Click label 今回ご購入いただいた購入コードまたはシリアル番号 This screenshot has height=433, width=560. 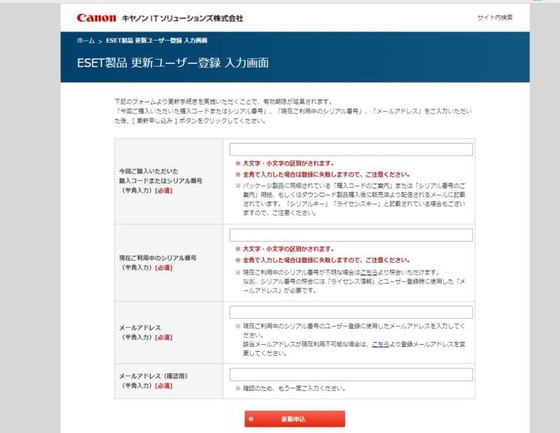[x=161, y=176]
